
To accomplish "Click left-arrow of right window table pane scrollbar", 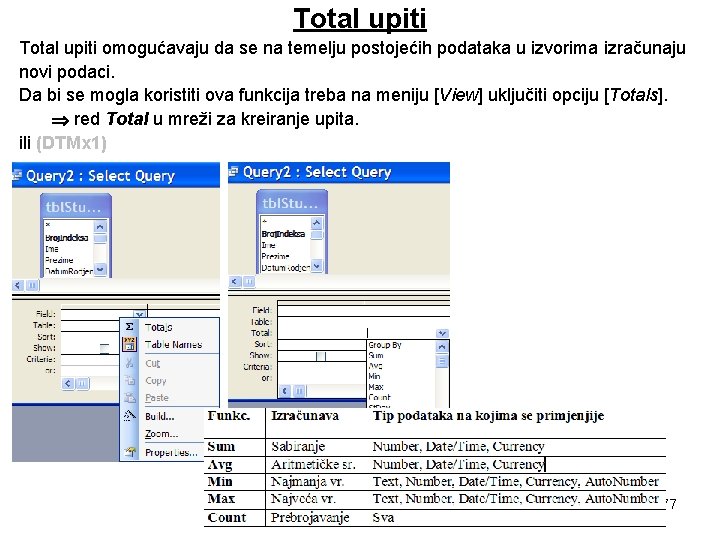I will pos(235,281).
